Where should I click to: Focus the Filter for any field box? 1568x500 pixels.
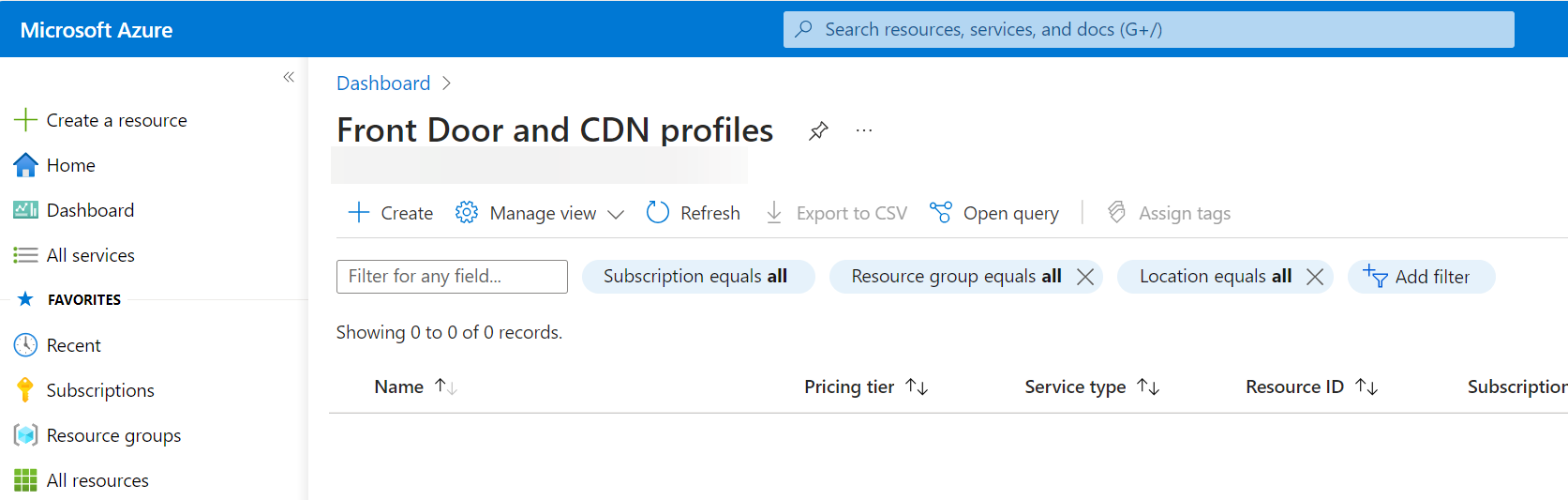tap(452, 277)
